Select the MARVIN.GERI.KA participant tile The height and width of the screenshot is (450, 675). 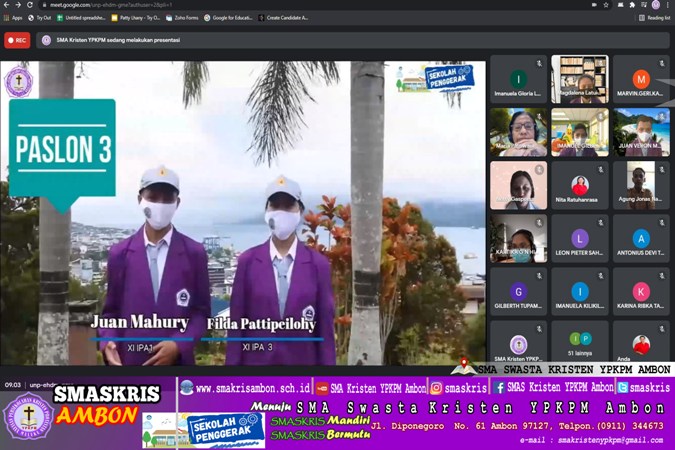click(x=641, y=79)
